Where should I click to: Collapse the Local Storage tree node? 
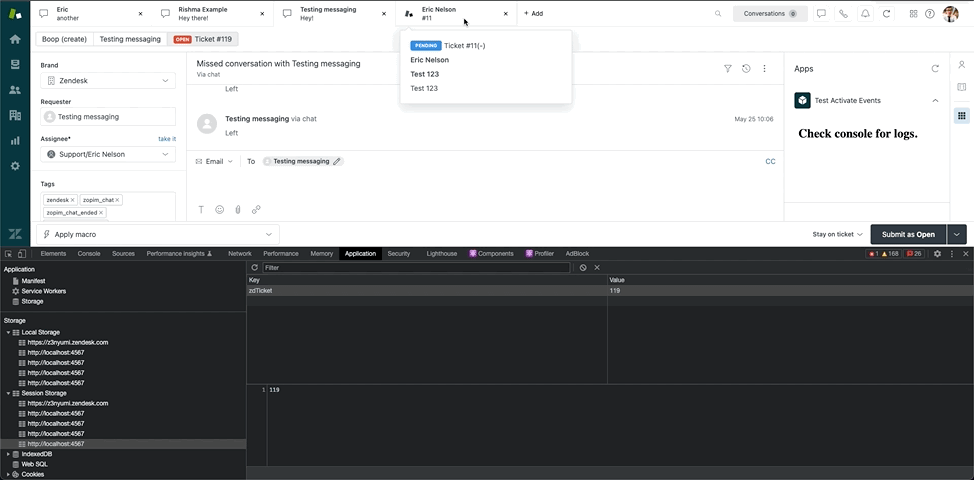coord(9,332)
